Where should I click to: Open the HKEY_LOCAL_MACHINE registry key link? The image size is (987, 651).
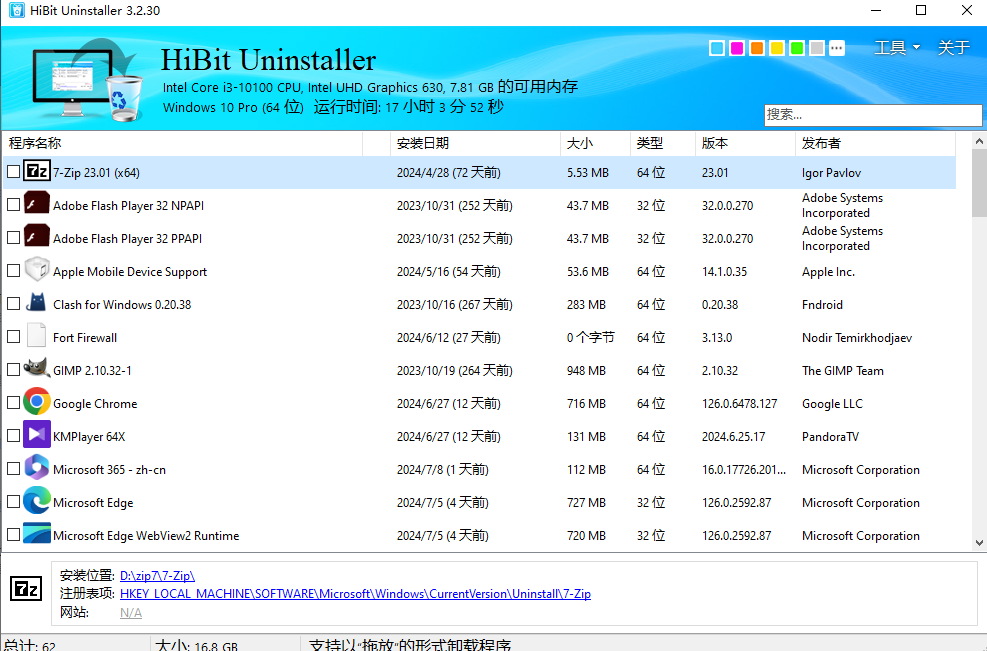(x=355, y=593)
